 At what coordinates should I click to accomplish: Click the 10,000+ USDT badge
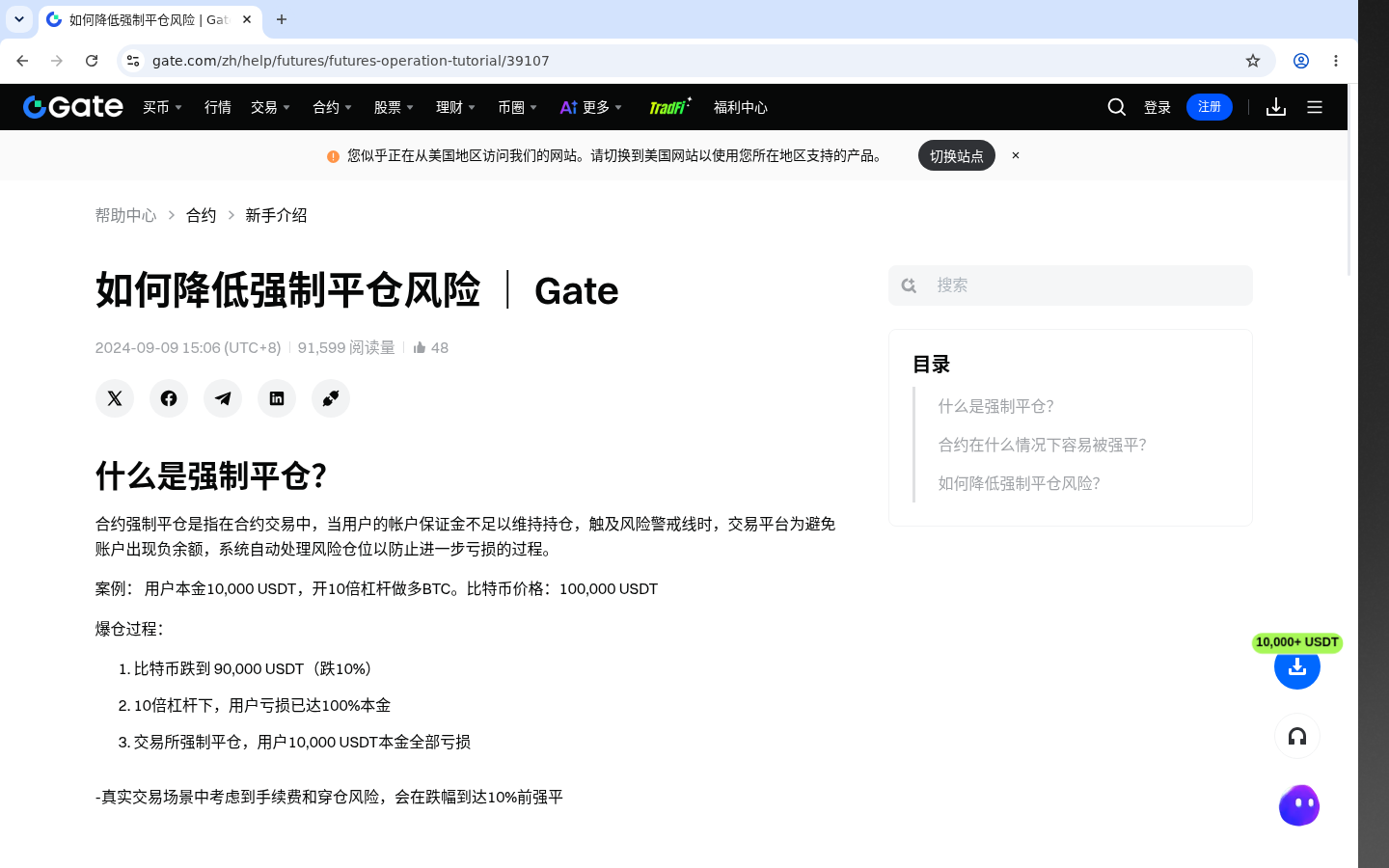coord(1297,642)
